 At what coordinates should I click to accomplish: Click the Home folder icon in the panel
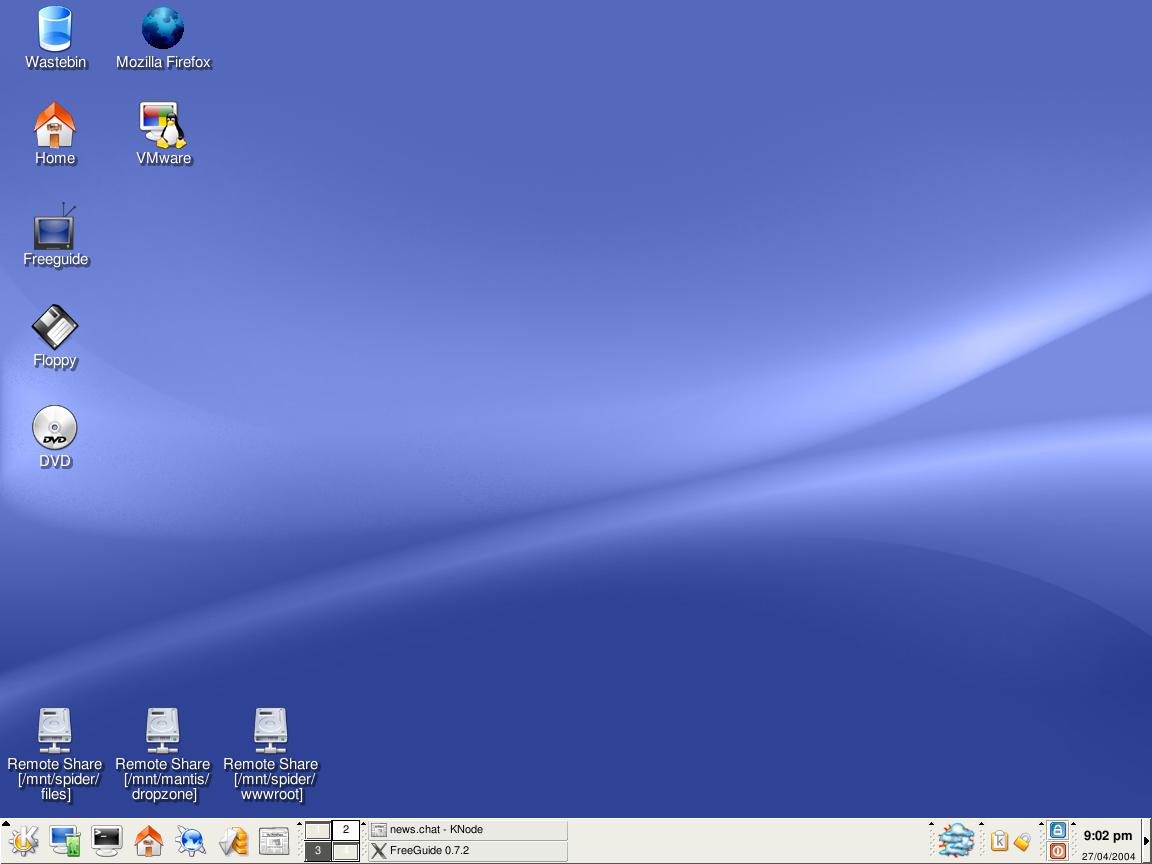pos(148,841)
